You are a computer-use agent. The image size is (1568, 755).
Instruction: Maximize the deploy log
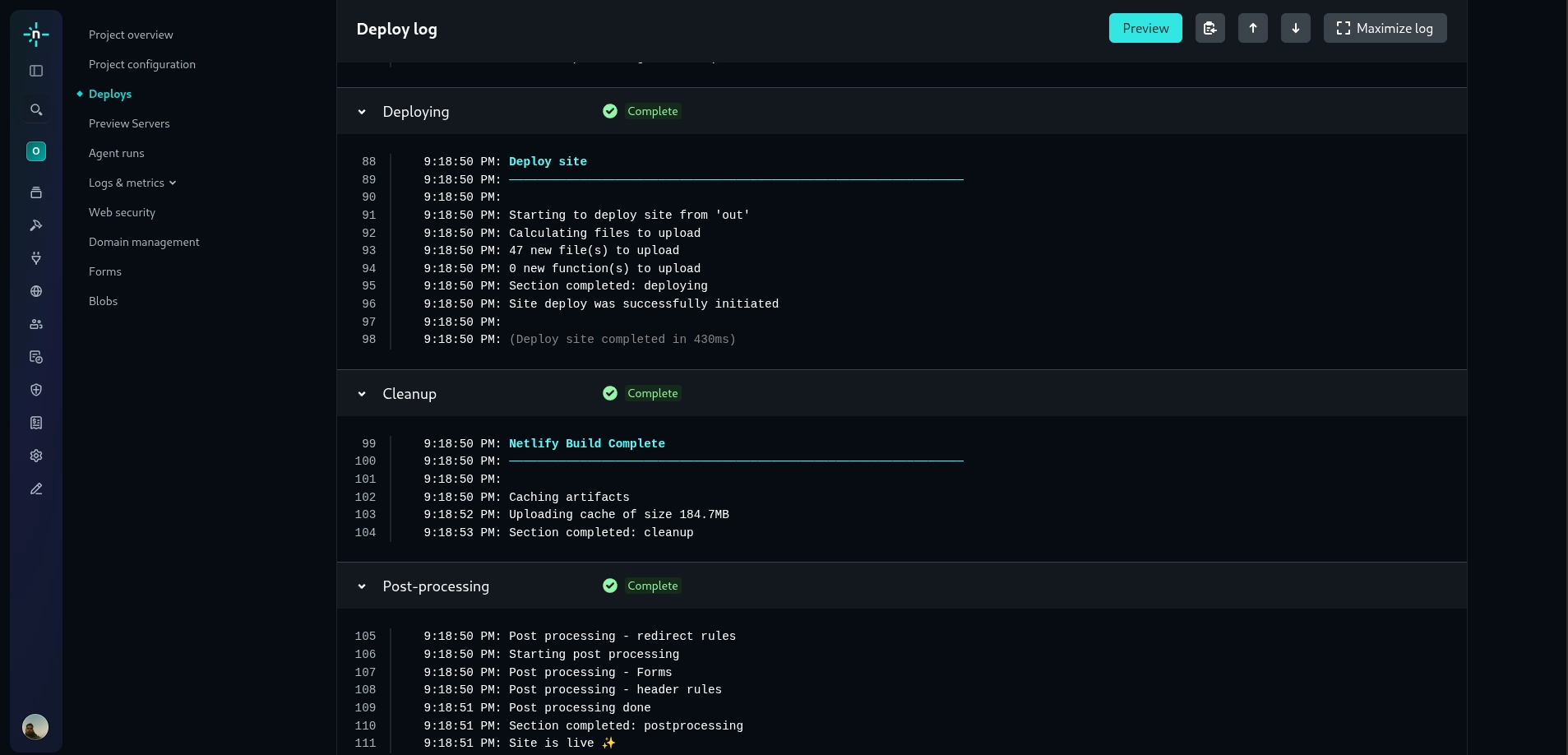(1385, 28)
